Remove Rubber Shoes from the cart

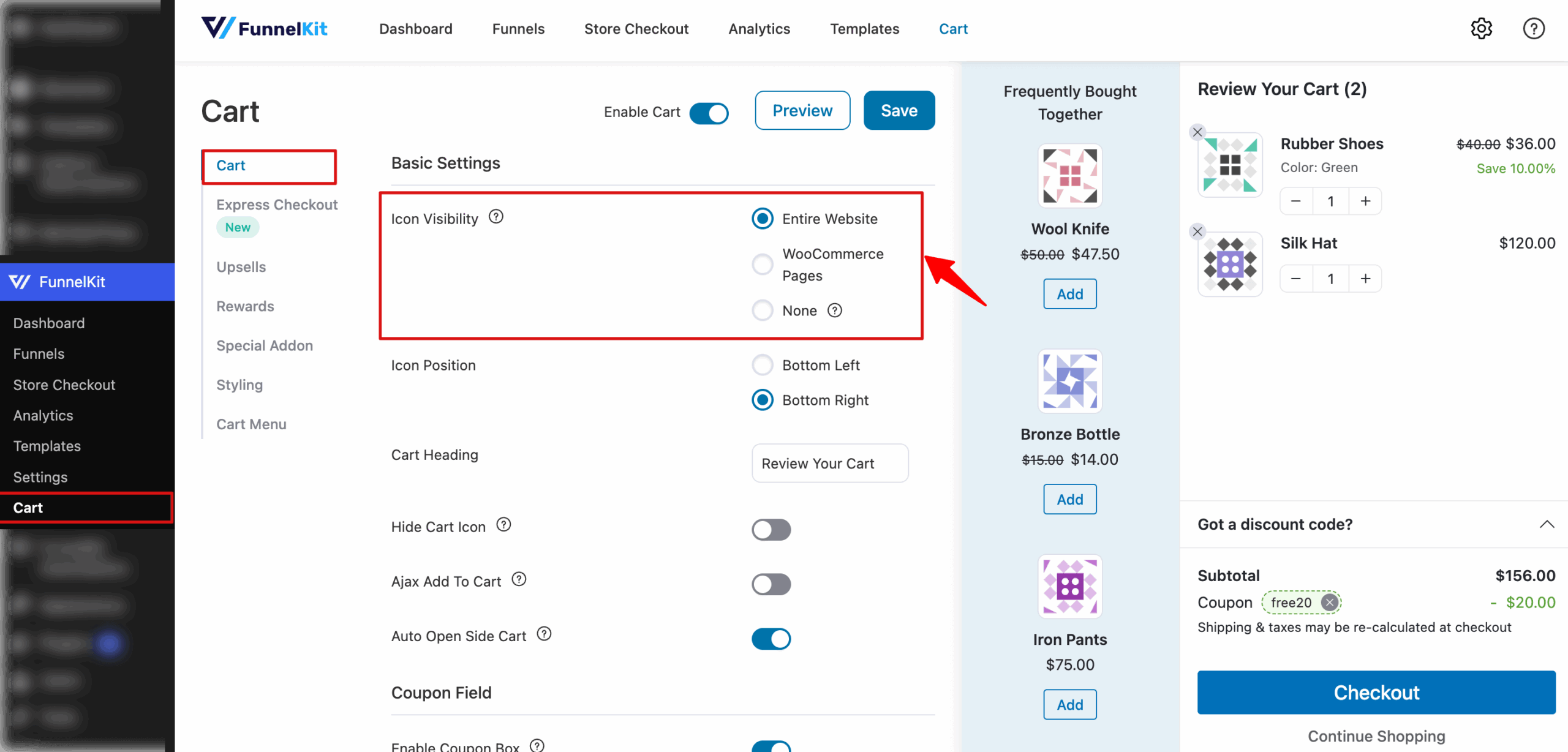click(1198, 132)
